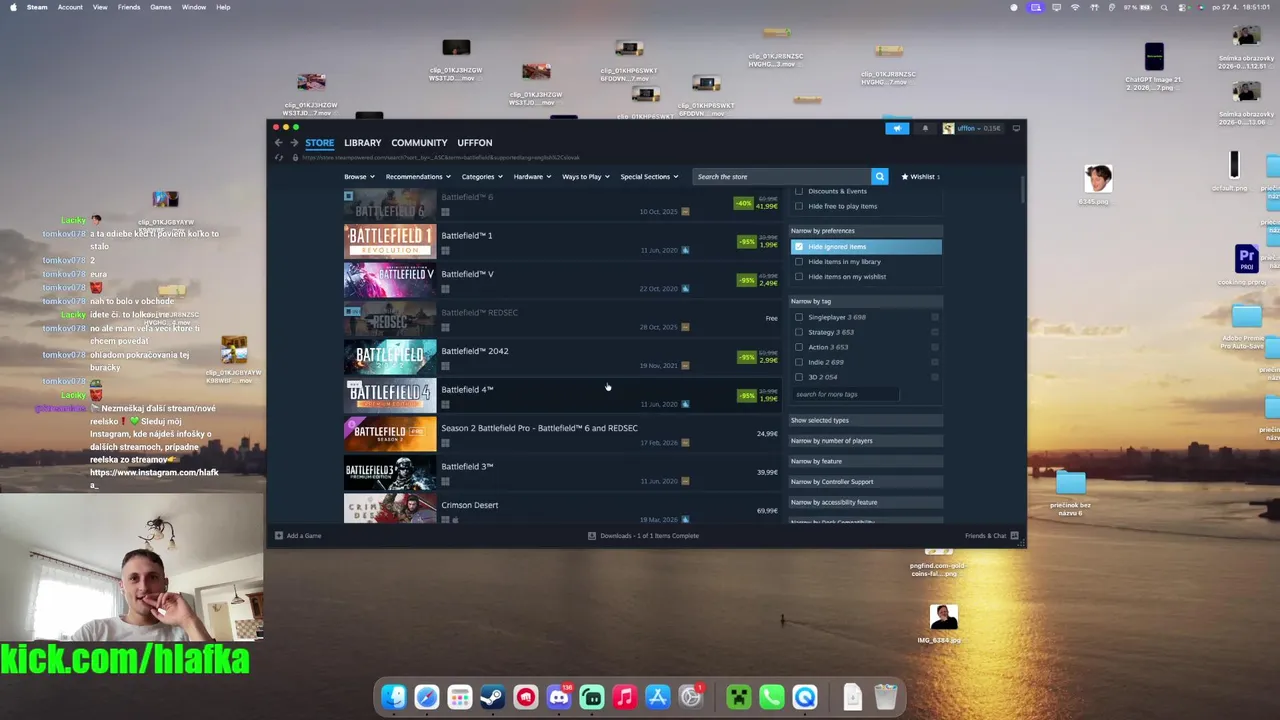Open the Ways to Play dropdown
Image resolution: width=1280 pixels, height=720 pixels.
[x=585, y=177]
